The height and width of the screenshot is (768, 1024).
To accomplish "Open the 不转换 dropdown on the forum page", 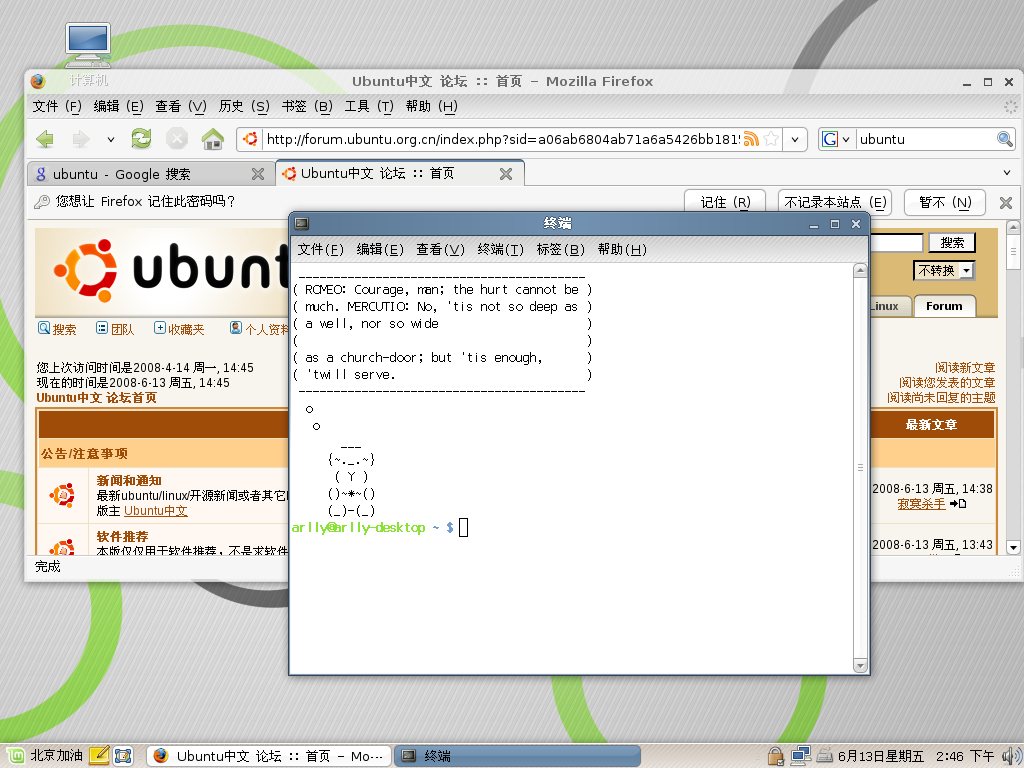I will 944,270.
